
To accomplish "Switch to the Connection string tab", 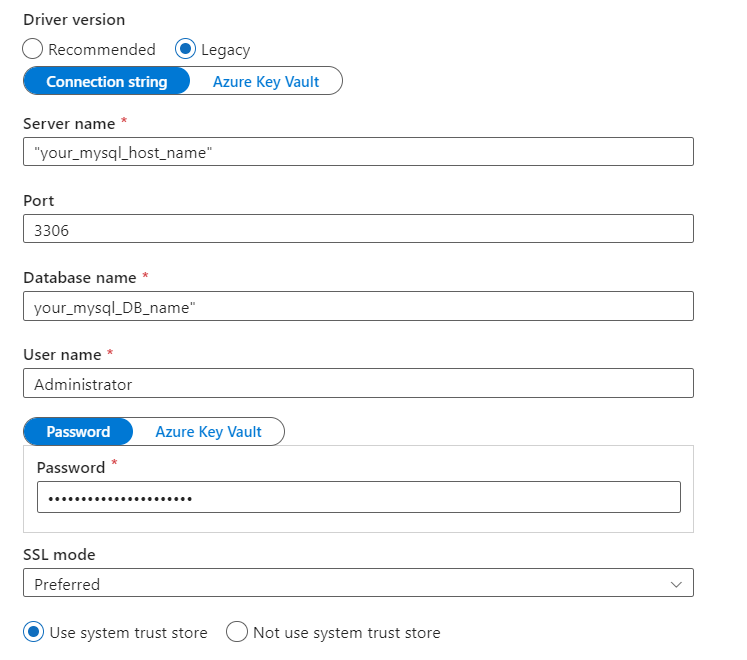I will click(x=106, y=82).
